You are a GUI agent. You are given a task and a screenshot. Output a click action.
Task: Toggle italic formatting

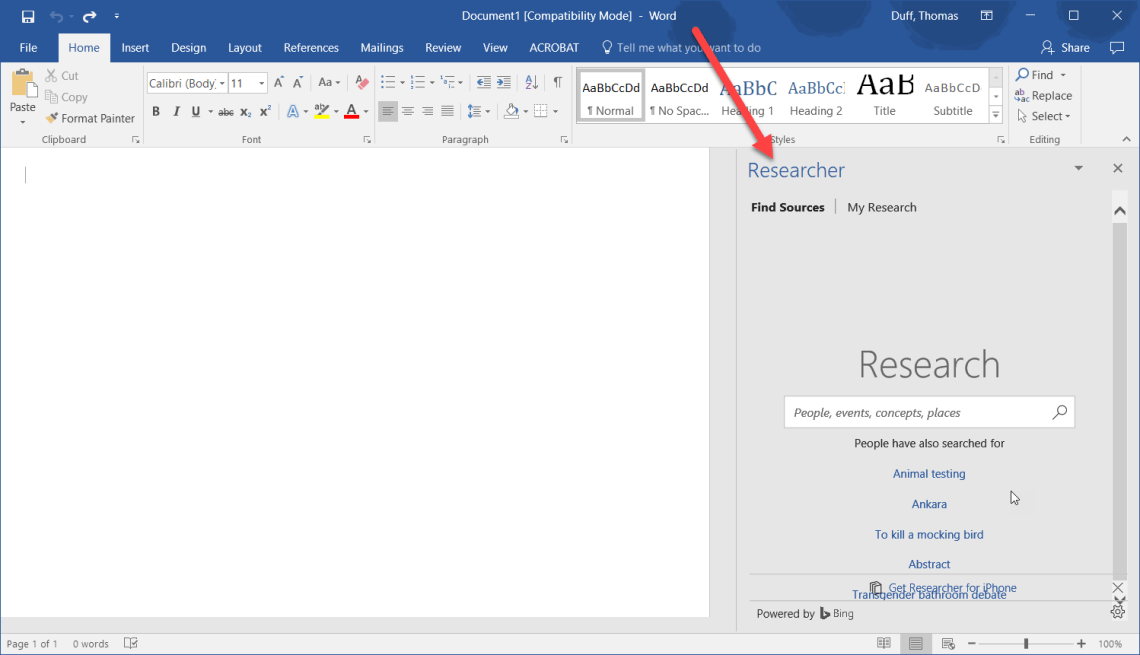tap(176, 111)
